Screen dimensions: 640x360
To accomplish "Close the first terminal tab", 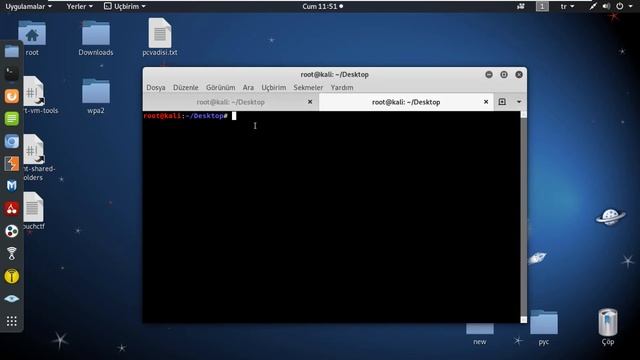I will pos(310,102).
